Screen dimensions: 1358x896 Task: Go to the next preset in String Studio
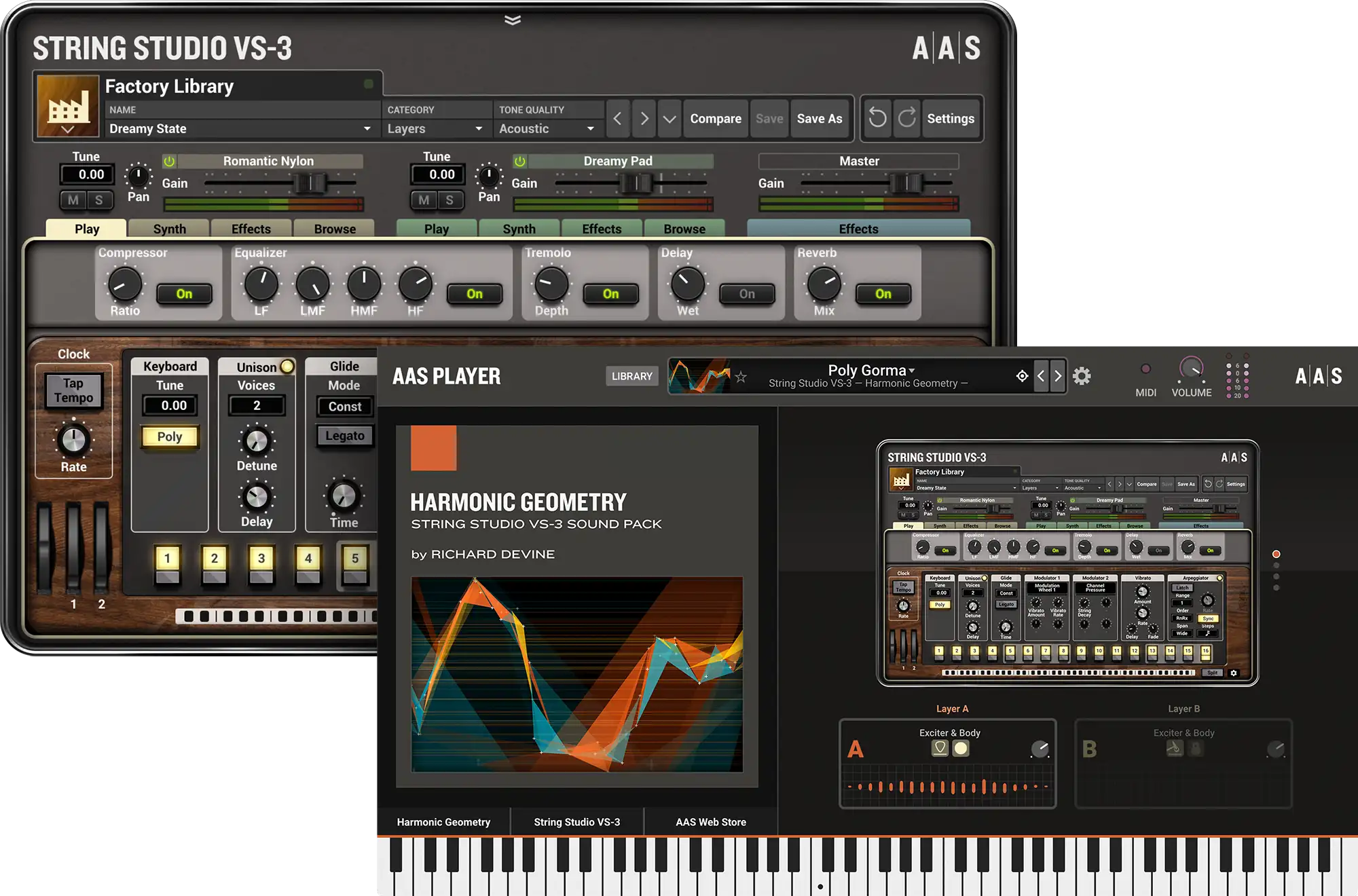tap(644, 118)
